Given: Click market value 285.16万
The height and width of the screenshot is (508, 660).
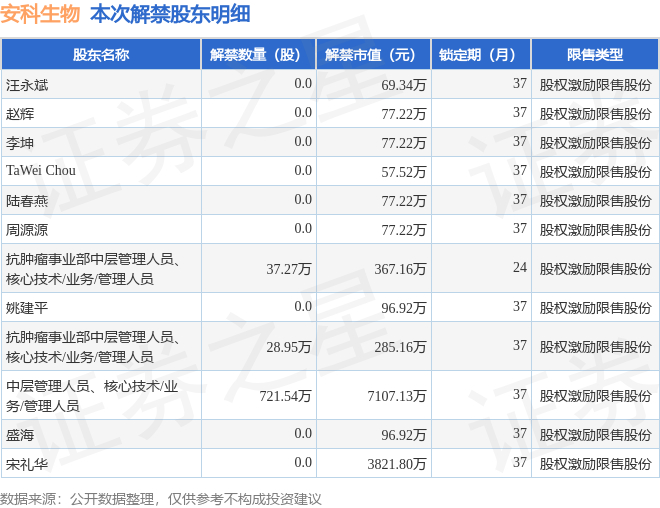Looking at the screenshot, I should [x=400, y=347].
